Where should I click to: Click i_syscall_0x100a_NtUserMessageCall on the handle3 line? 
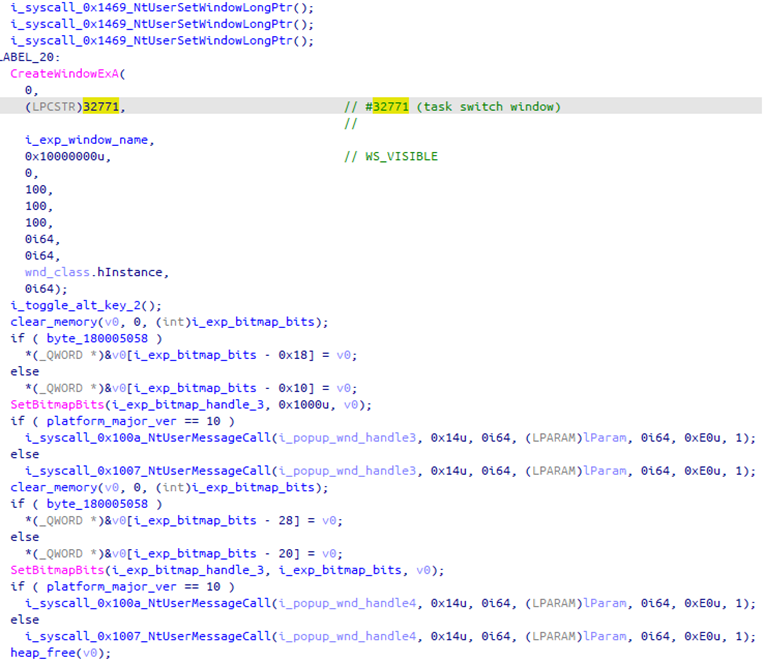click(x=147, y=438)
